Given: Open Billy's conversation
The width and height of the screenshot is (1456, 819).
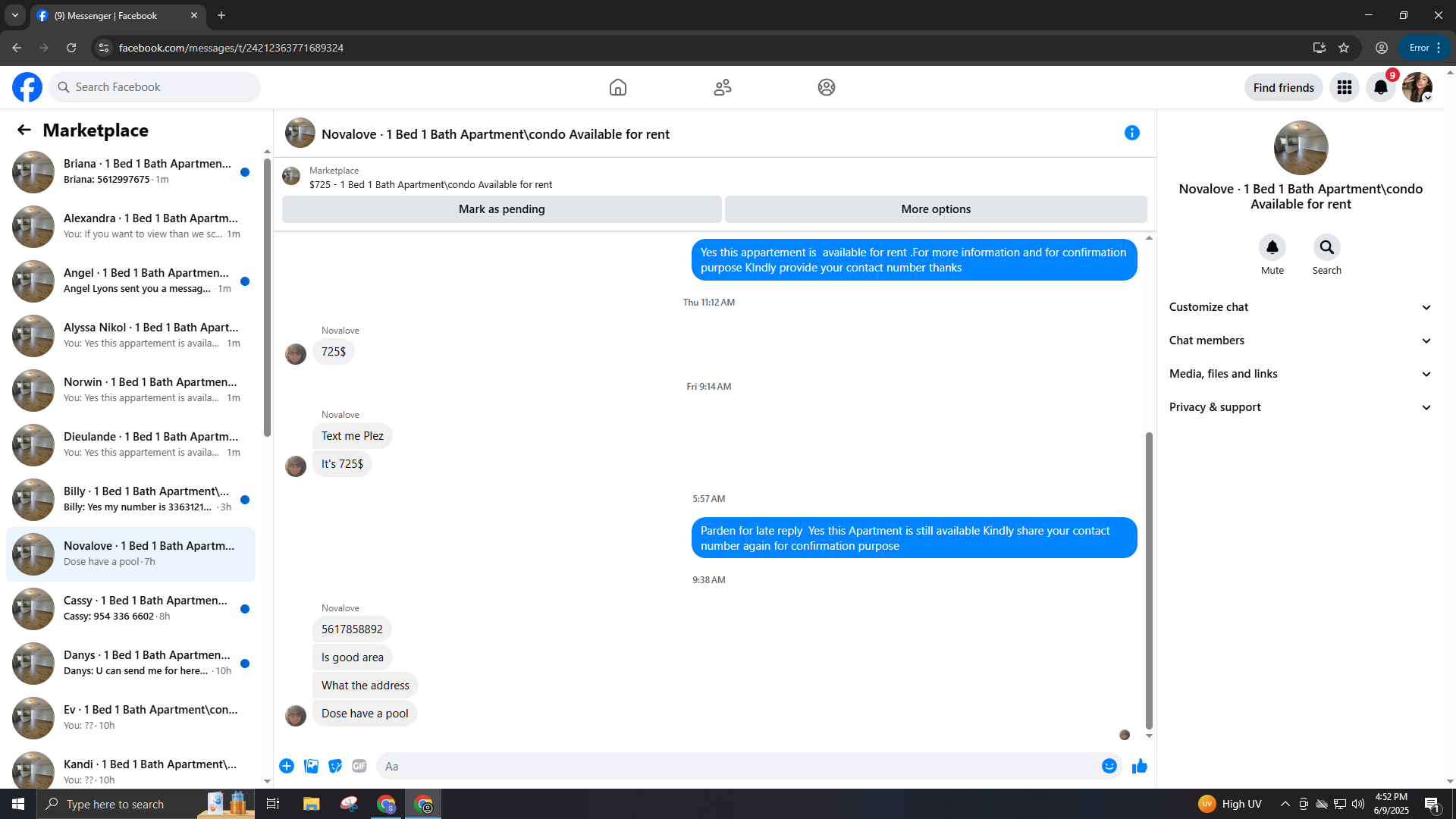Looking at the screenshot, I should (x=130, y=500).
